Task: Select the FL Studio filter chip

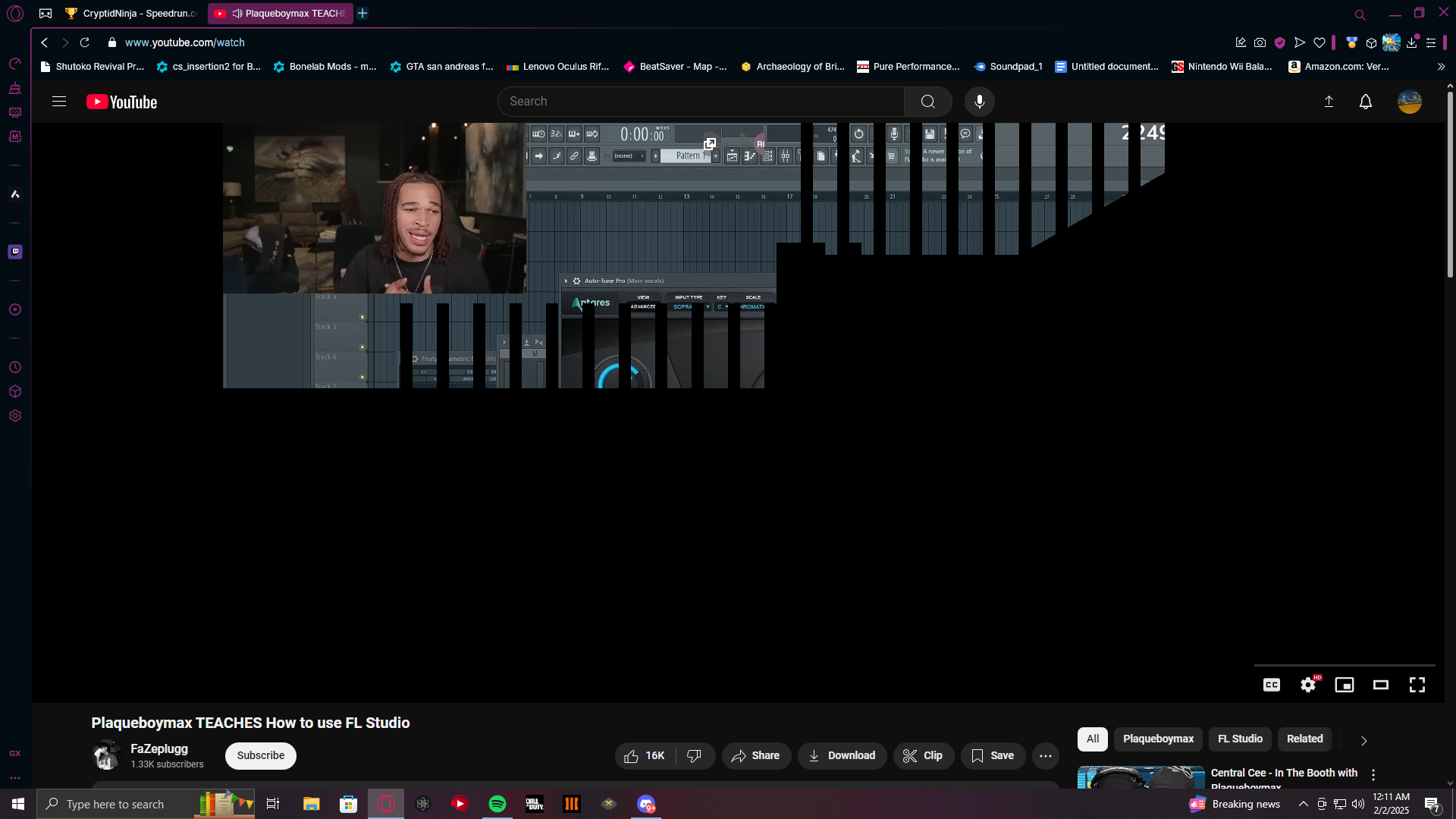Action: pyautogui.click(x=1240, y=739)
